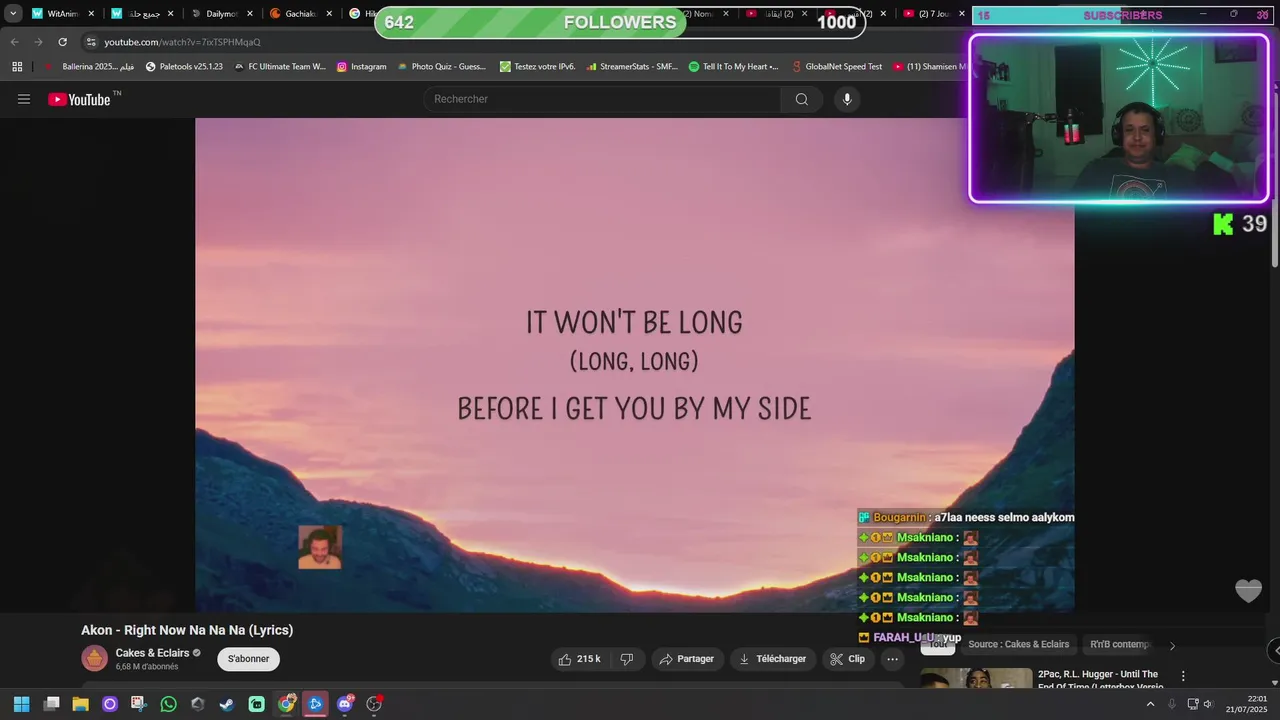Image resolution: width=1280 pixels, height=720 pixels.
Task: Open Task View in the taskbar
Action: pyautogui.click(x=51, y=704)
